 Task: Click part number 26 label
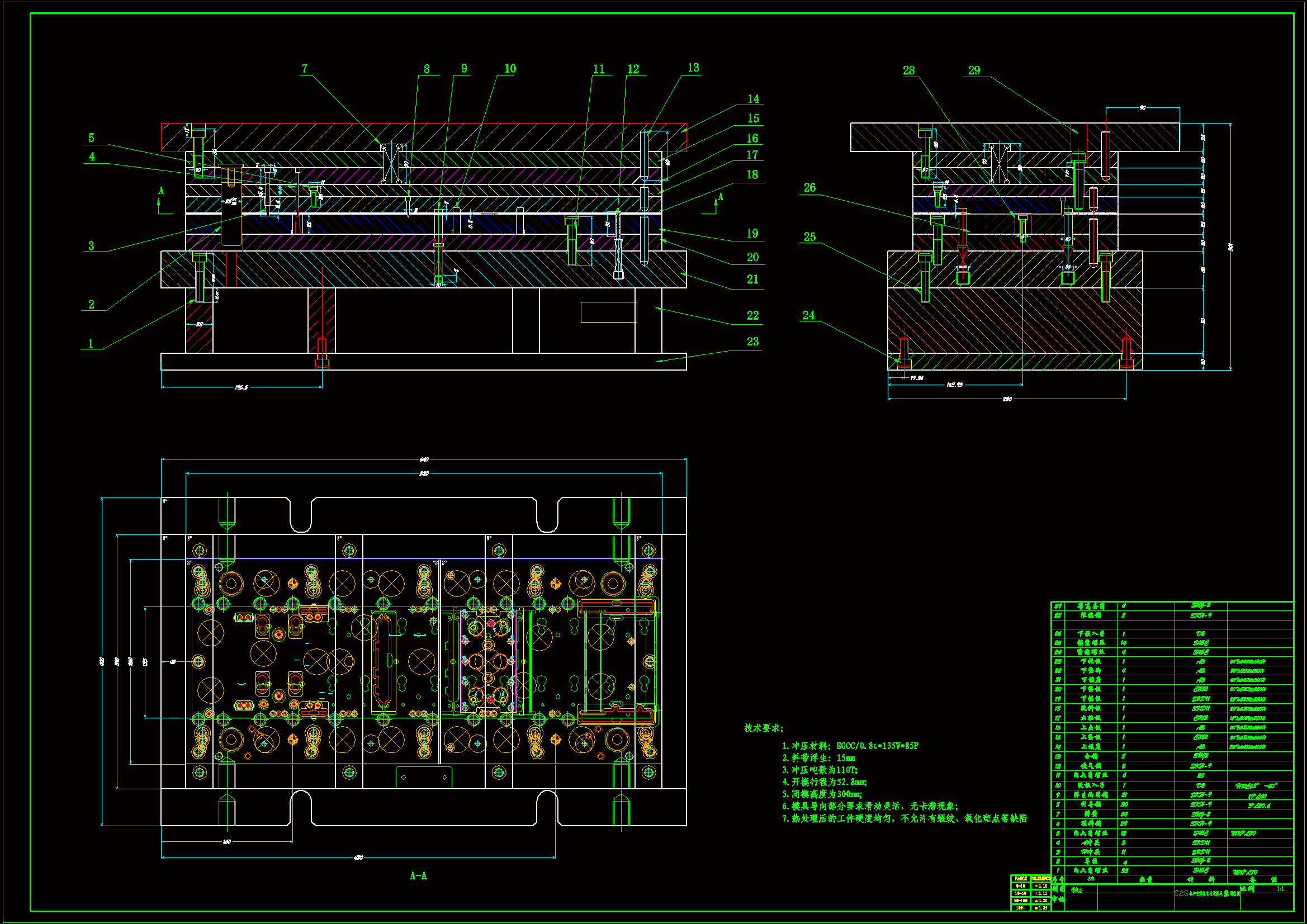[x=809, y=187]
